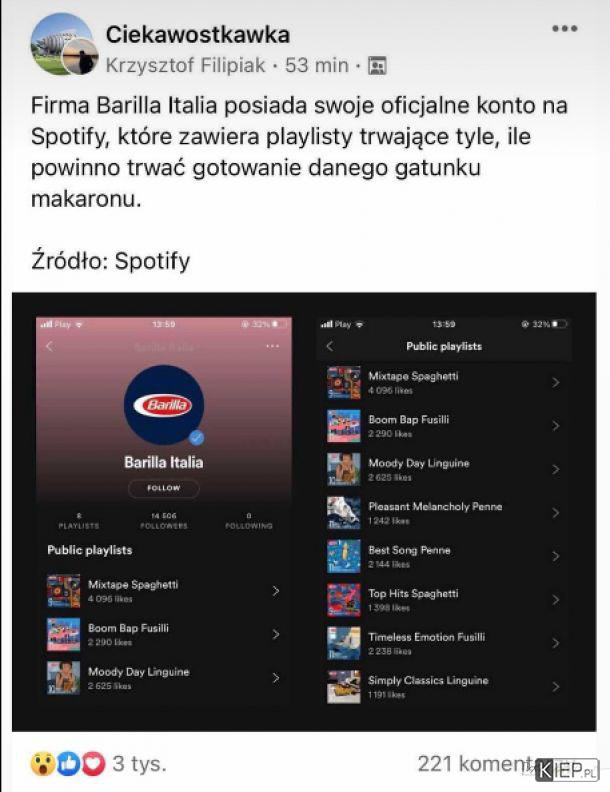Image resolution: width=610 pixels, height=792 pixels.
Task: Select the playlists count tab
Action: (x=79, y=521)
